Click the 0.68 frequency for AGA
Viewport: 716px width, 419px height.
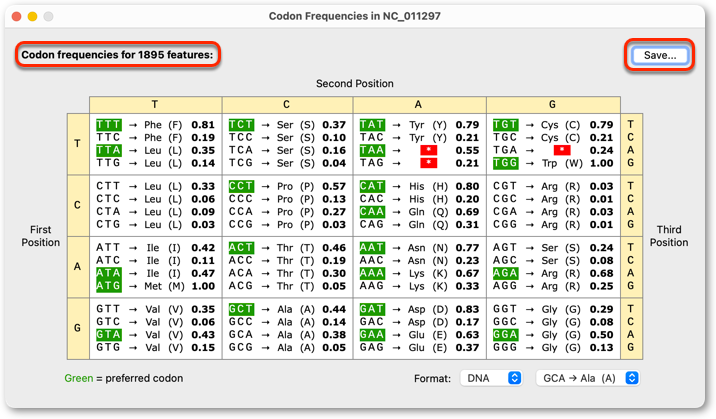tap(601, 273)
